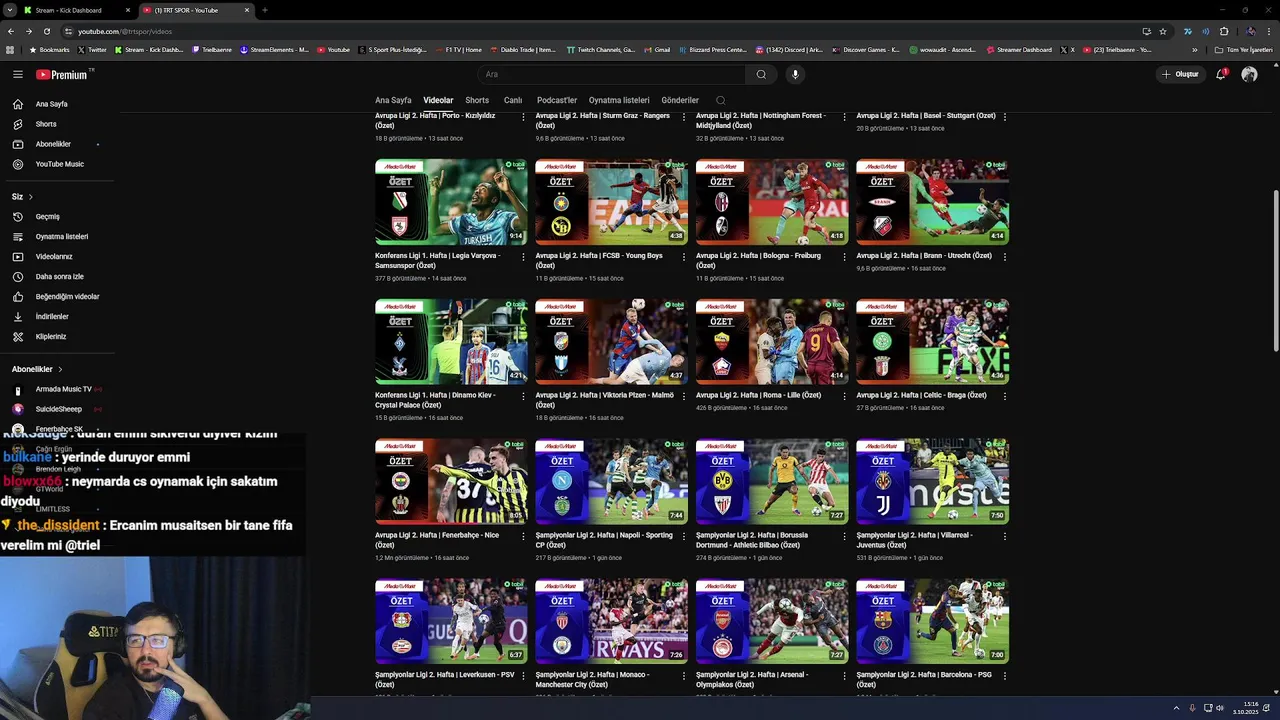Click the channel search magnifier icon
This screenshot has width=1280, height=720.
click(x=720, y=100)
